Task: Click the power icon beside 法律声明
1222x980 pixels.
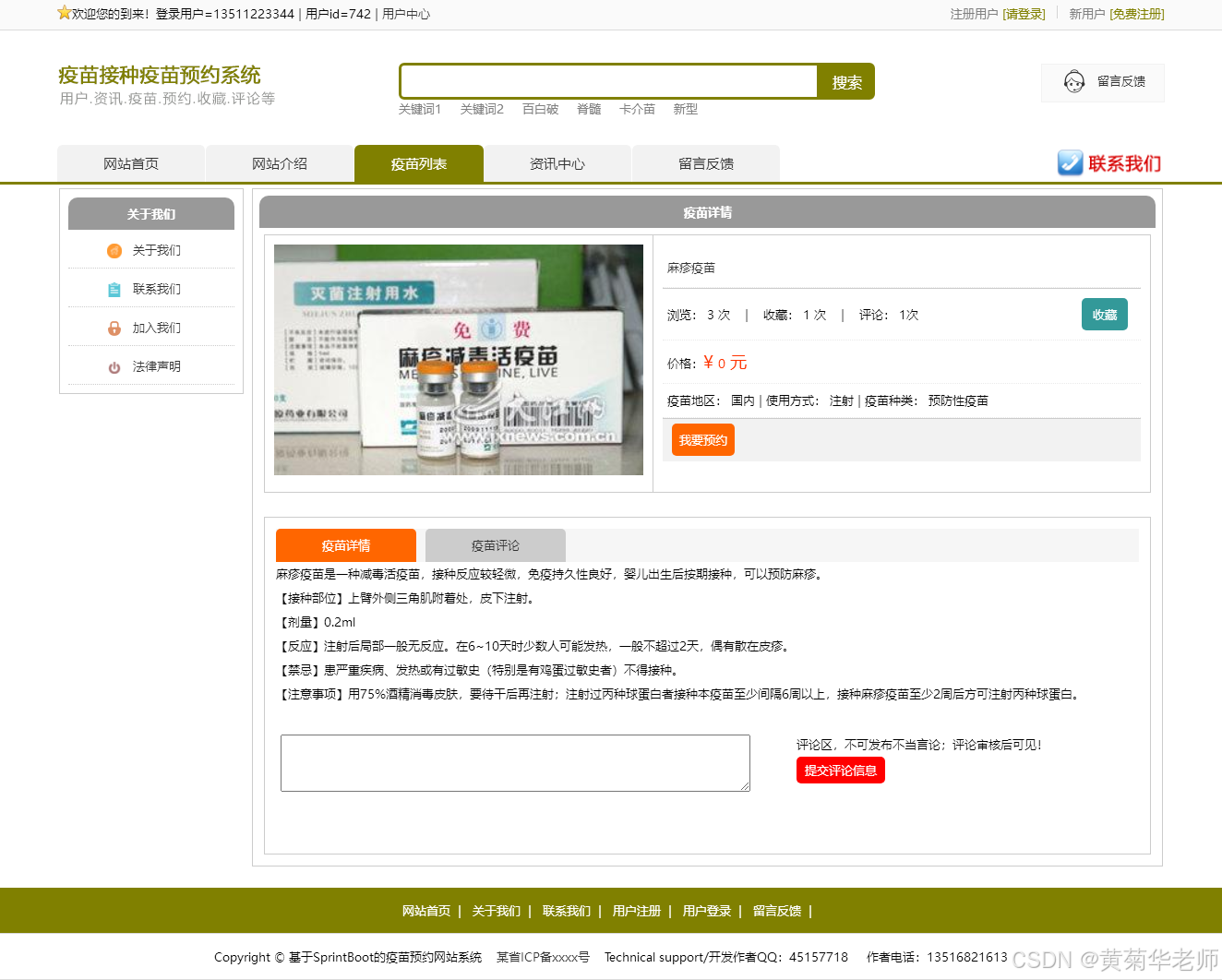Action: [x=114, y=366]
